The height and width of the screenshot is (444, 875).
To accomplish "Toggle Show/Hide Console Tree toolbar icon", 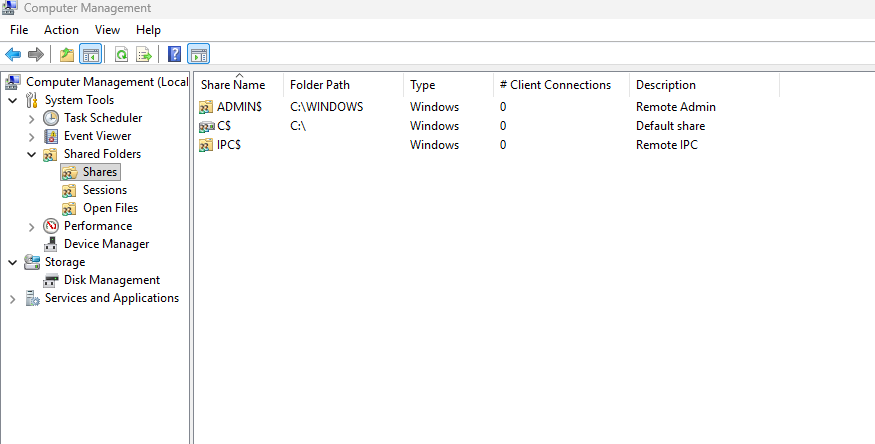I will pos(90,54).
